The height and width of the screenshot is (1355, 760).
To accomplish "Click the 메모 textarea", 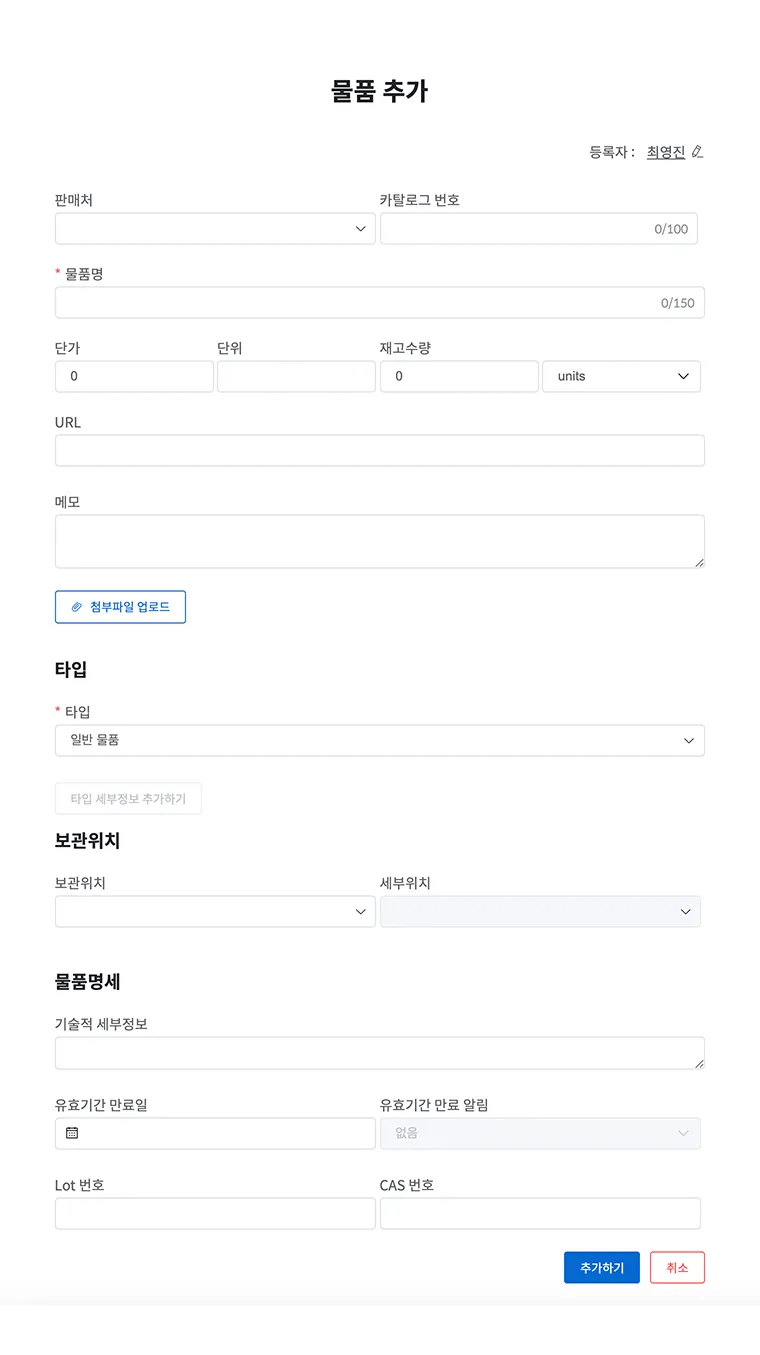I will pyautogui.click(x=380, y=541).
